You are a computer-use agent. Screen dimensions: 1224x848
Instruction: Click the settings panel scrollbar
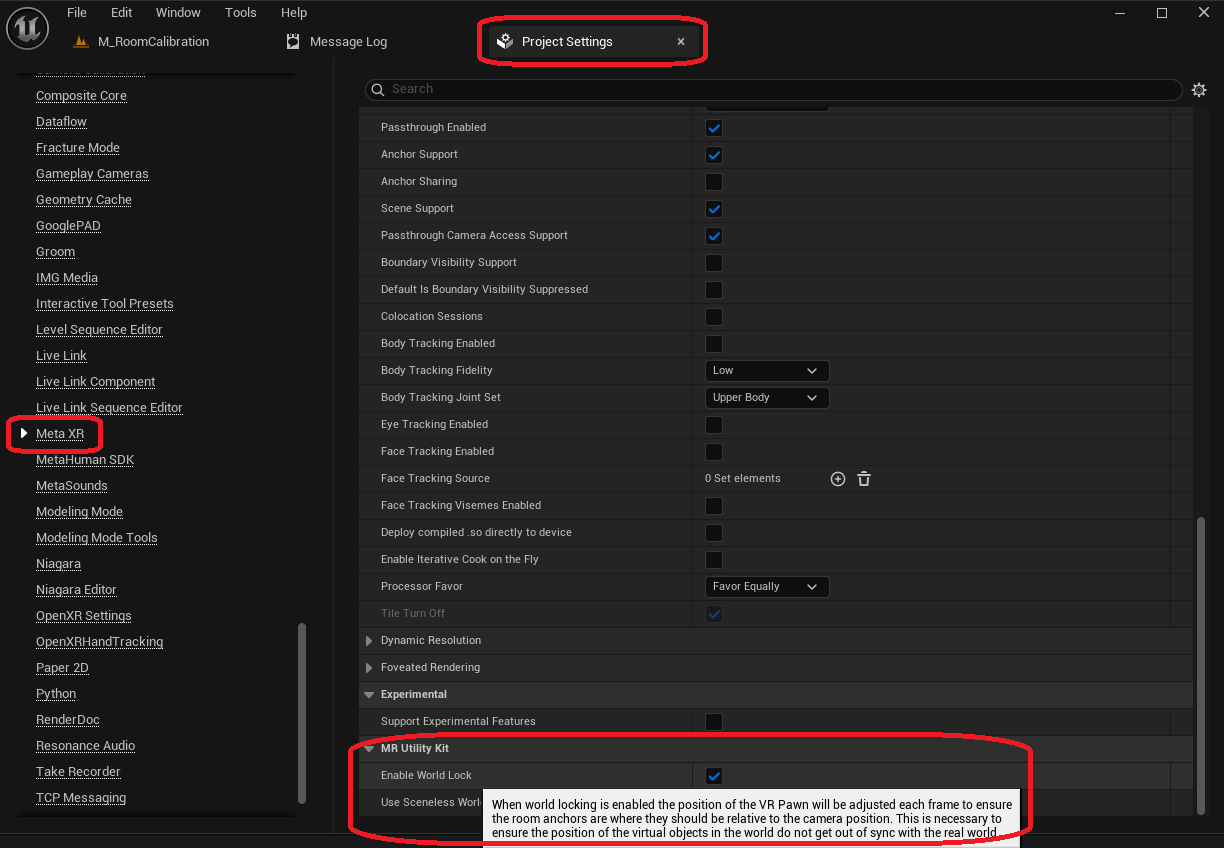(1200, 665)
